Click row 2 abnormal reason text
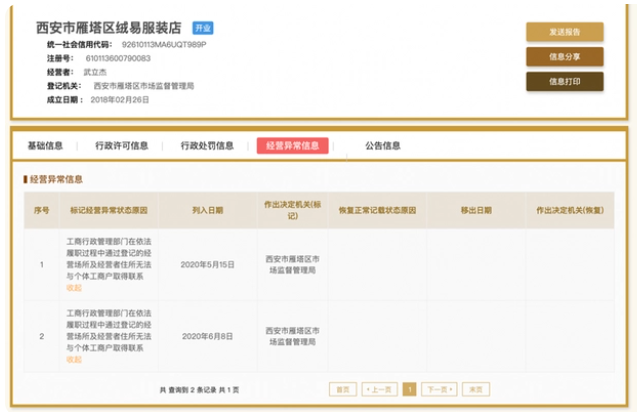The image size is (637, 412). [x=109, y=330]
